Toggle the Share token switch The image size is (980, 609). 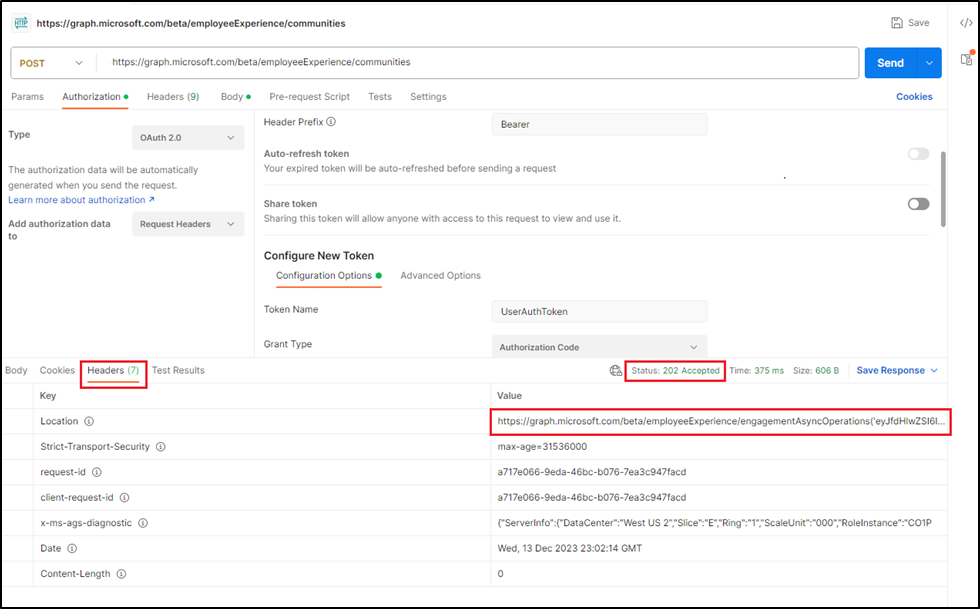918,204
